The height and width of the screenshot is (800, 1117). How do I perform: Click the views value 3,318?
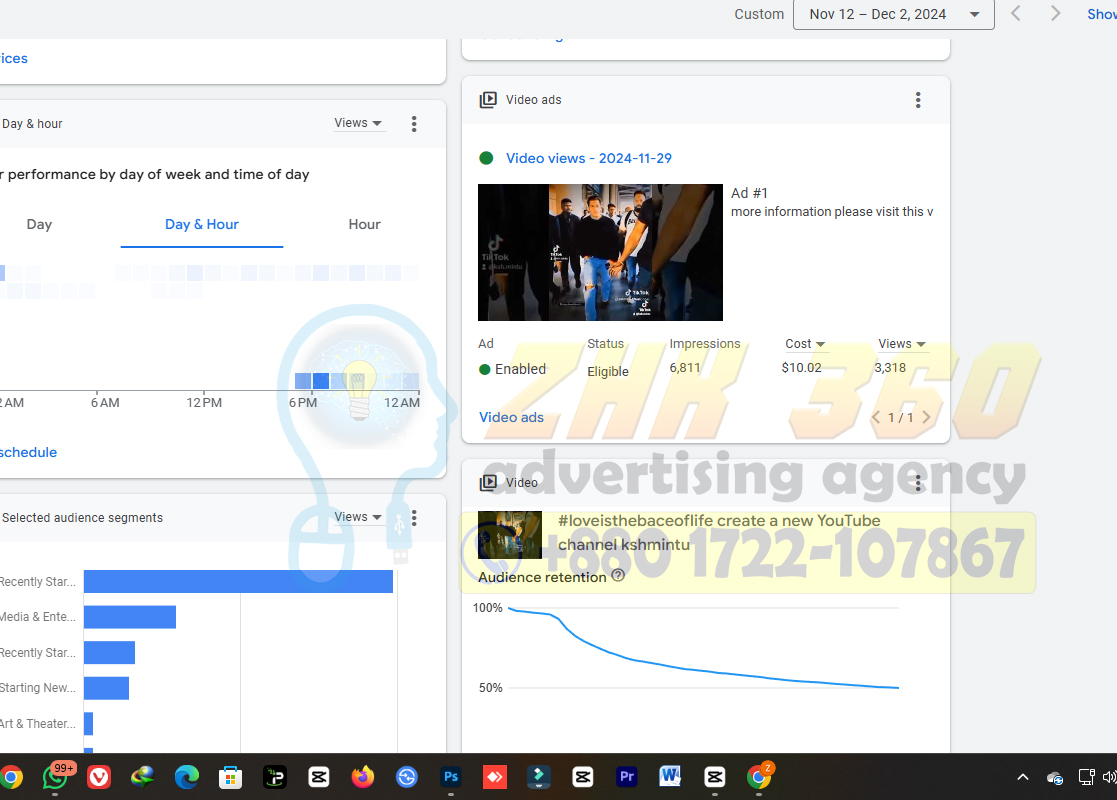[x=890, y=368]
